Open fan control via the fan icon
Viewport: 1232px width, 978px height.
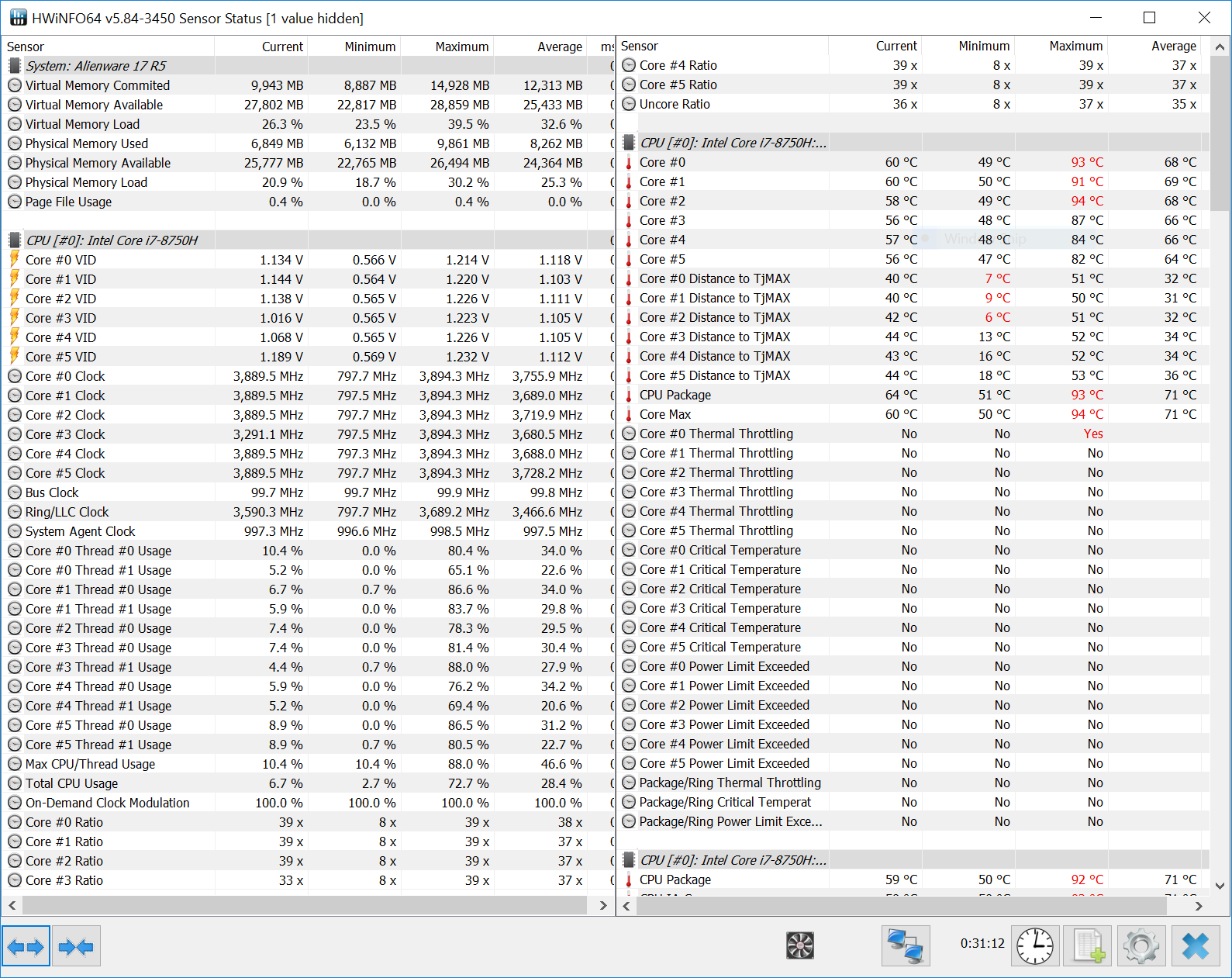800,945
